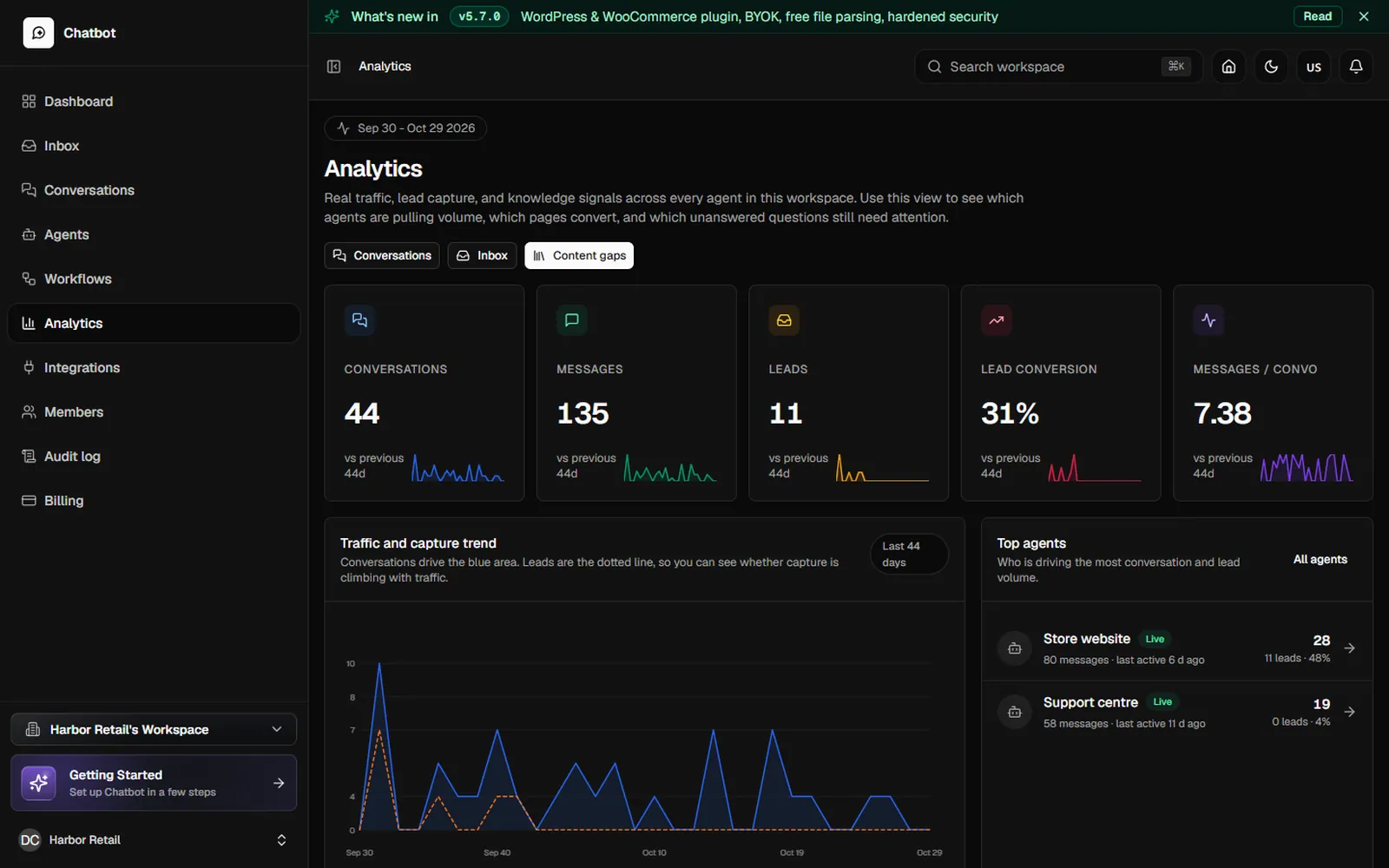Open the Getting Started setup card

pyautogui.click(x=154, y=783)
